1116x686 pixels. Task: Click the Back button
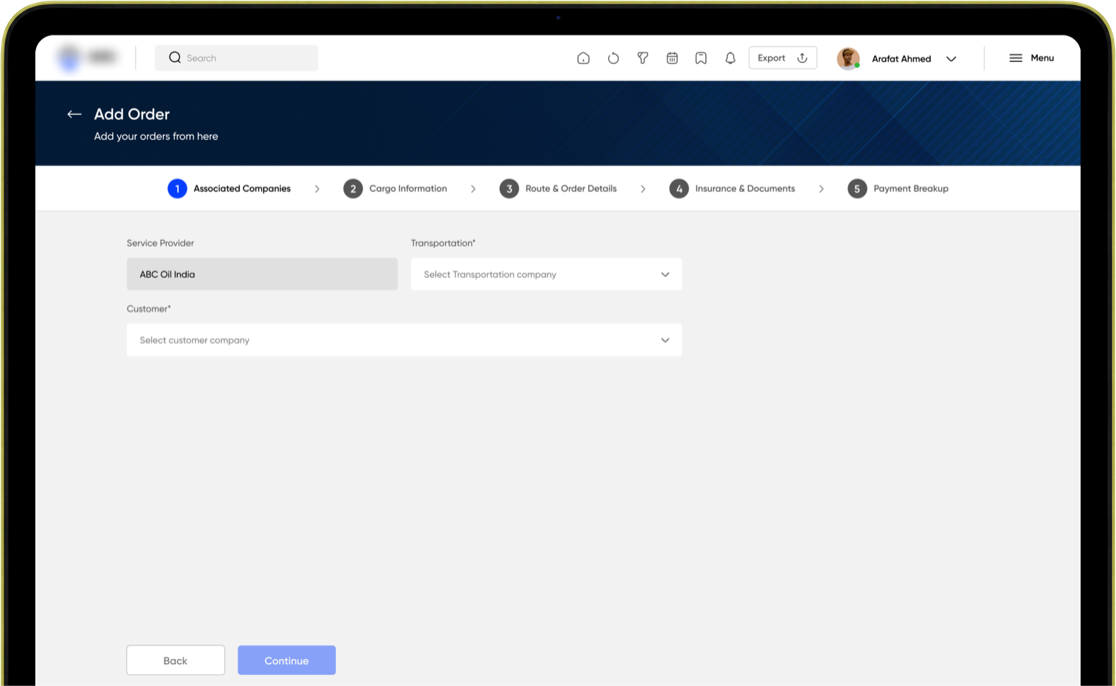176,660
